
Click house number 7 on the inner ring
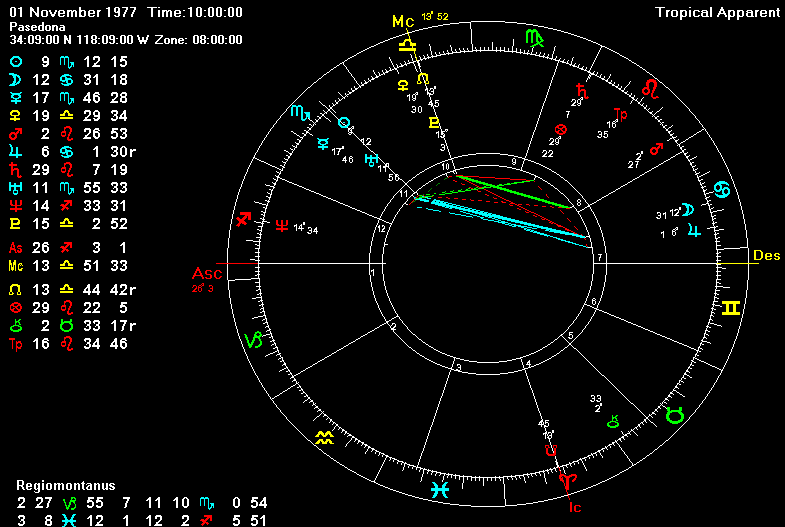pos(600,259)
